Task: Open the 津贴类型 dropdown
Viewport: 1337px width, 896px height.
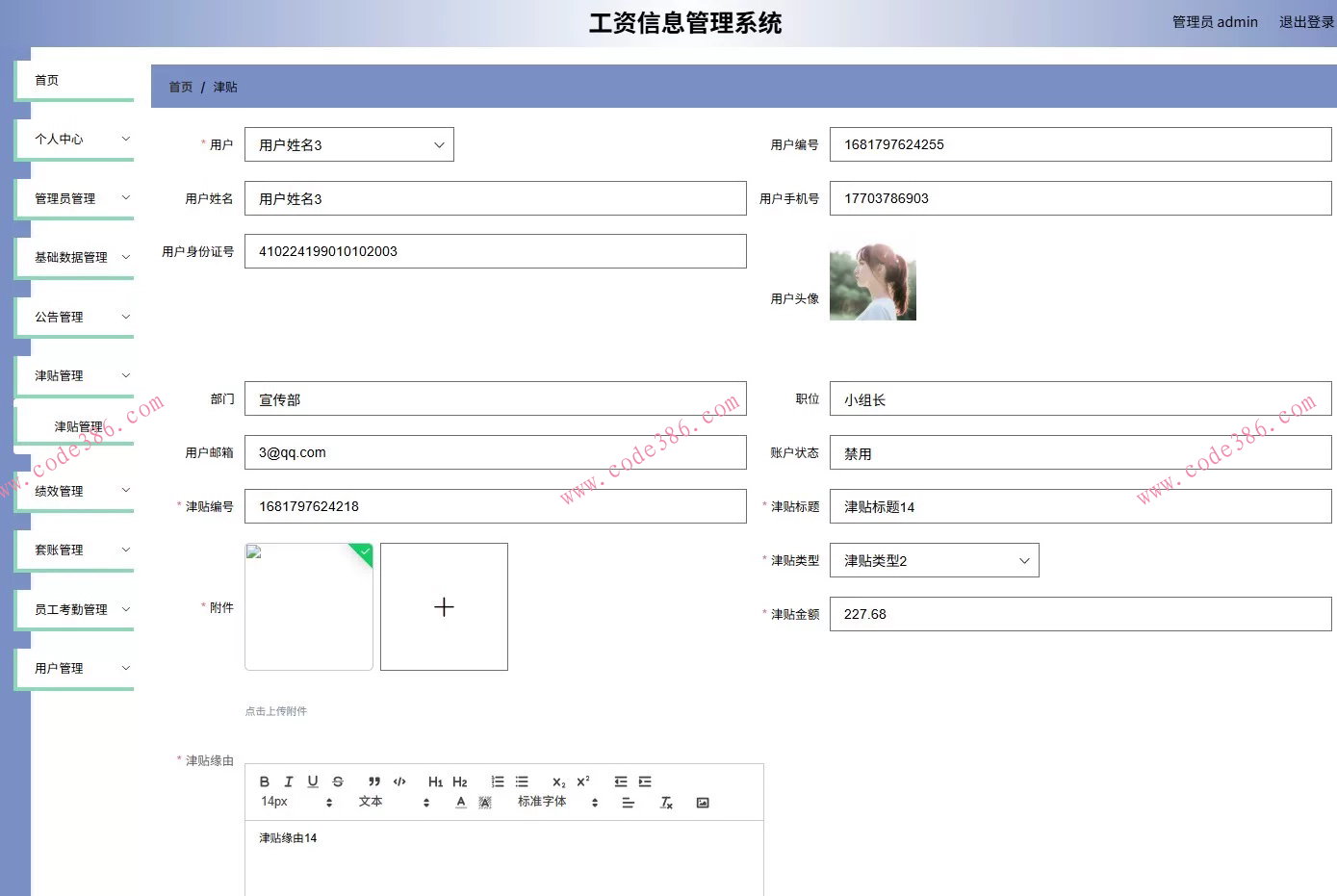Action: tap(934, 560)
